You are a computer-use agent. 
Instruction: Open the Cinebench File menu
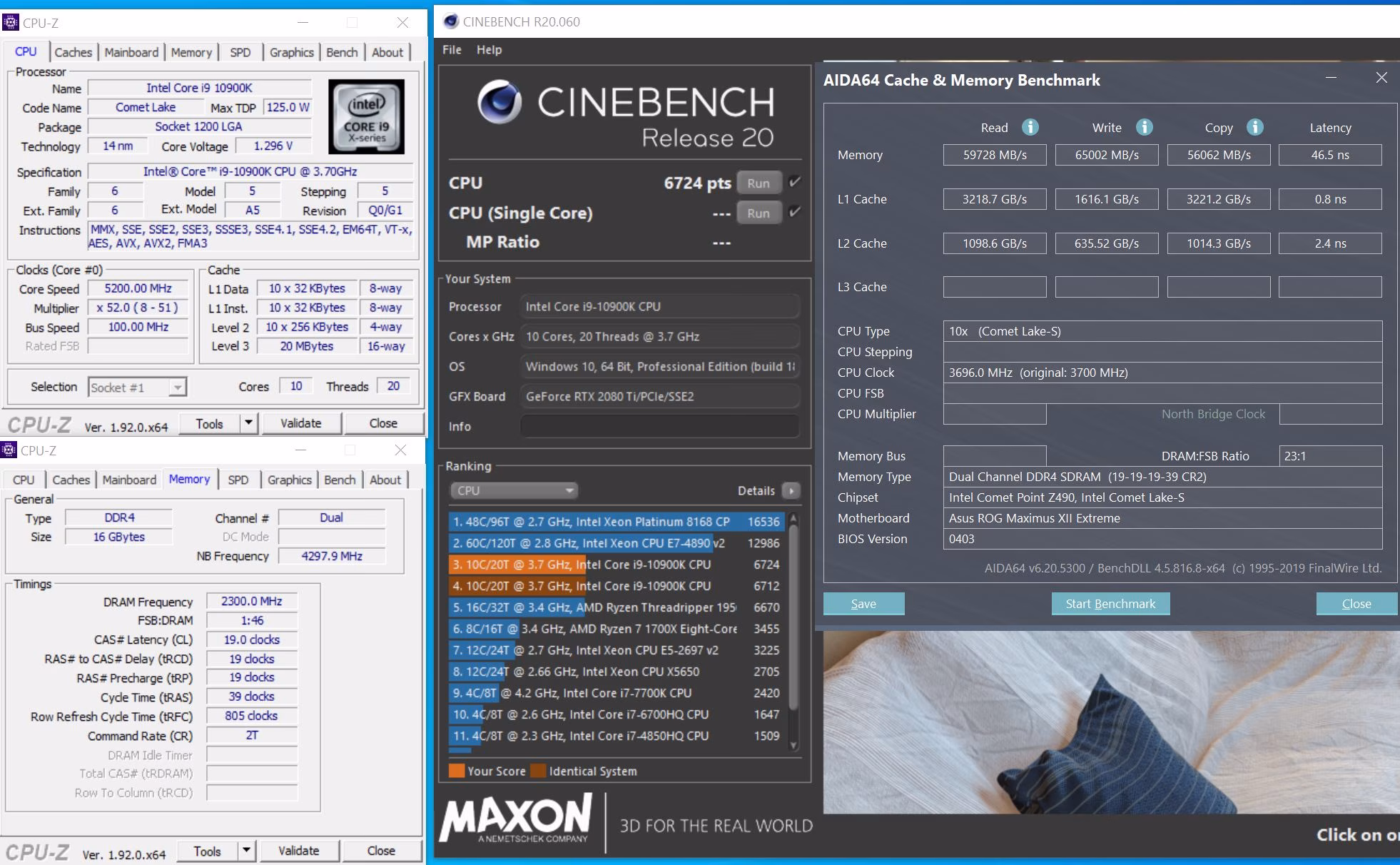point(452,50)
